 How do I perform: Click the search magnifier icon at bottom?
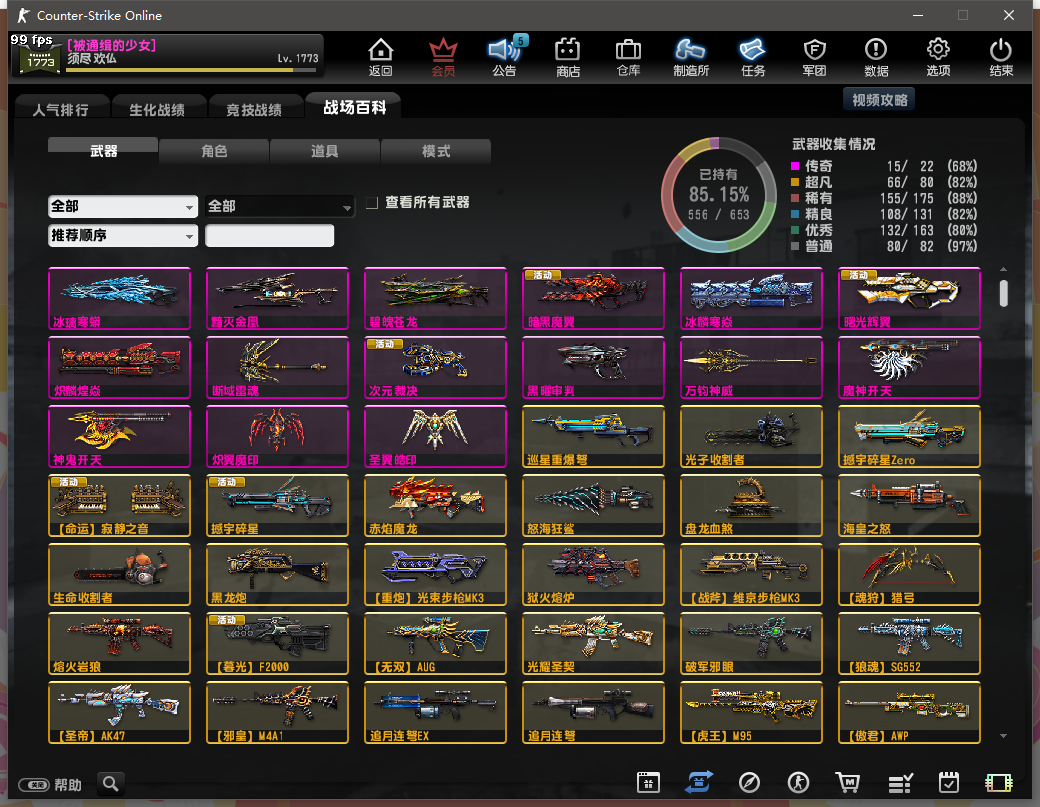[x=111, y=784]
